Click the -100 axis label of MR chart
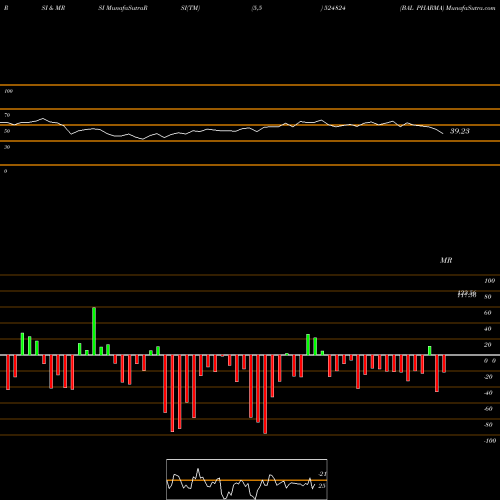The height and width of the screenshot is (500, 500). pos(489,441)
